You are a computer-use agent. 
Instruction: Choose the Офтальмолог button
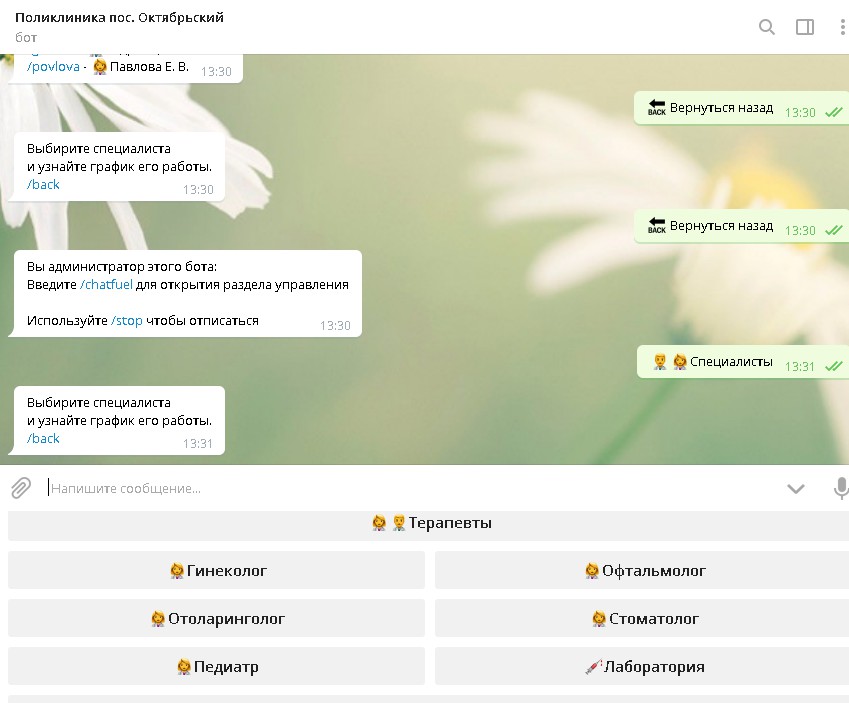(x=642, y=570)
